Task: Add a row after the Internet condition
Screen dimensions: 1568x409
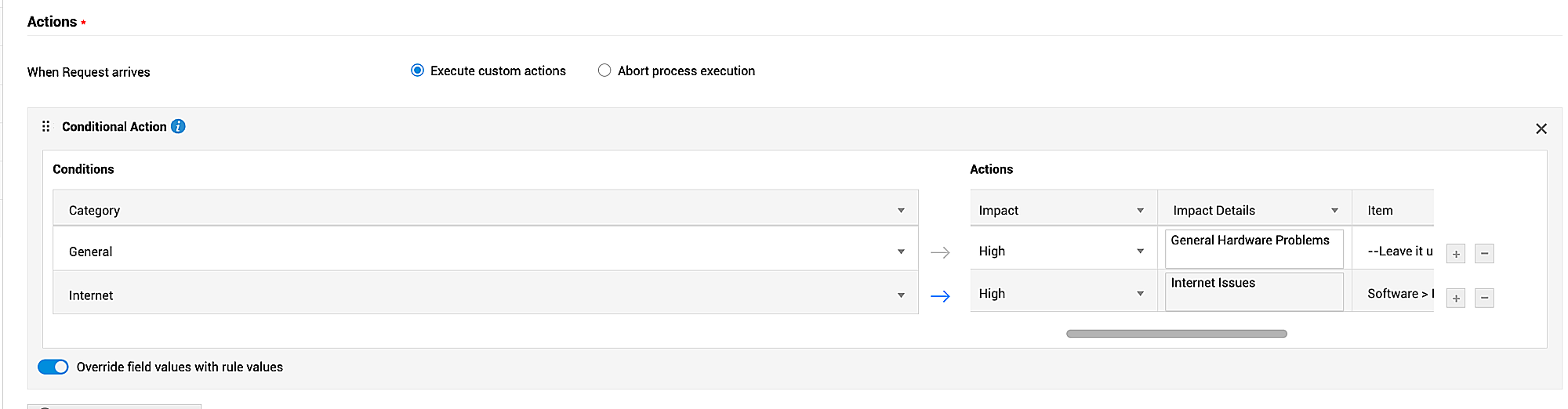Action: tap(1455, 298)
